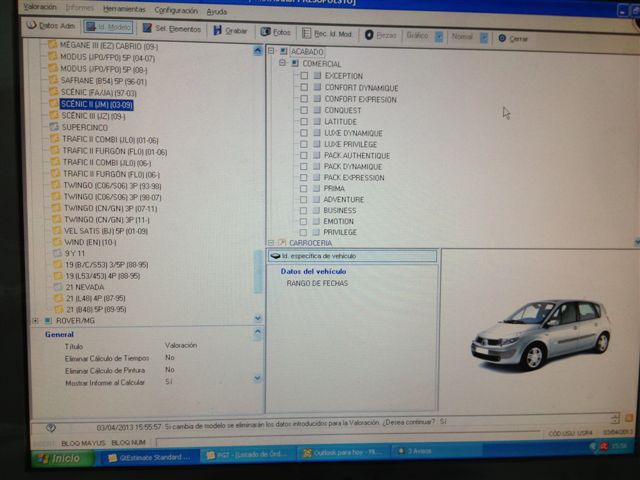
Task: Check the EXCEPTION checkbox
Action: coord(304,76)
